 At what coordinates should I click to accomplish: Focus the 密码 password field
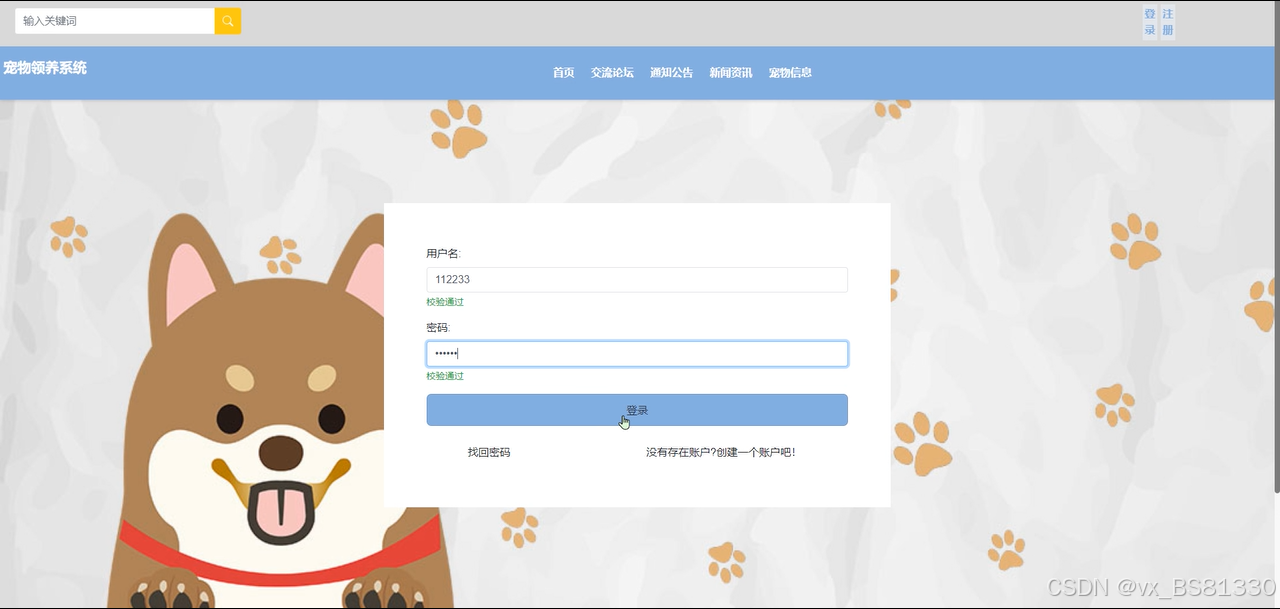point(637,354)
